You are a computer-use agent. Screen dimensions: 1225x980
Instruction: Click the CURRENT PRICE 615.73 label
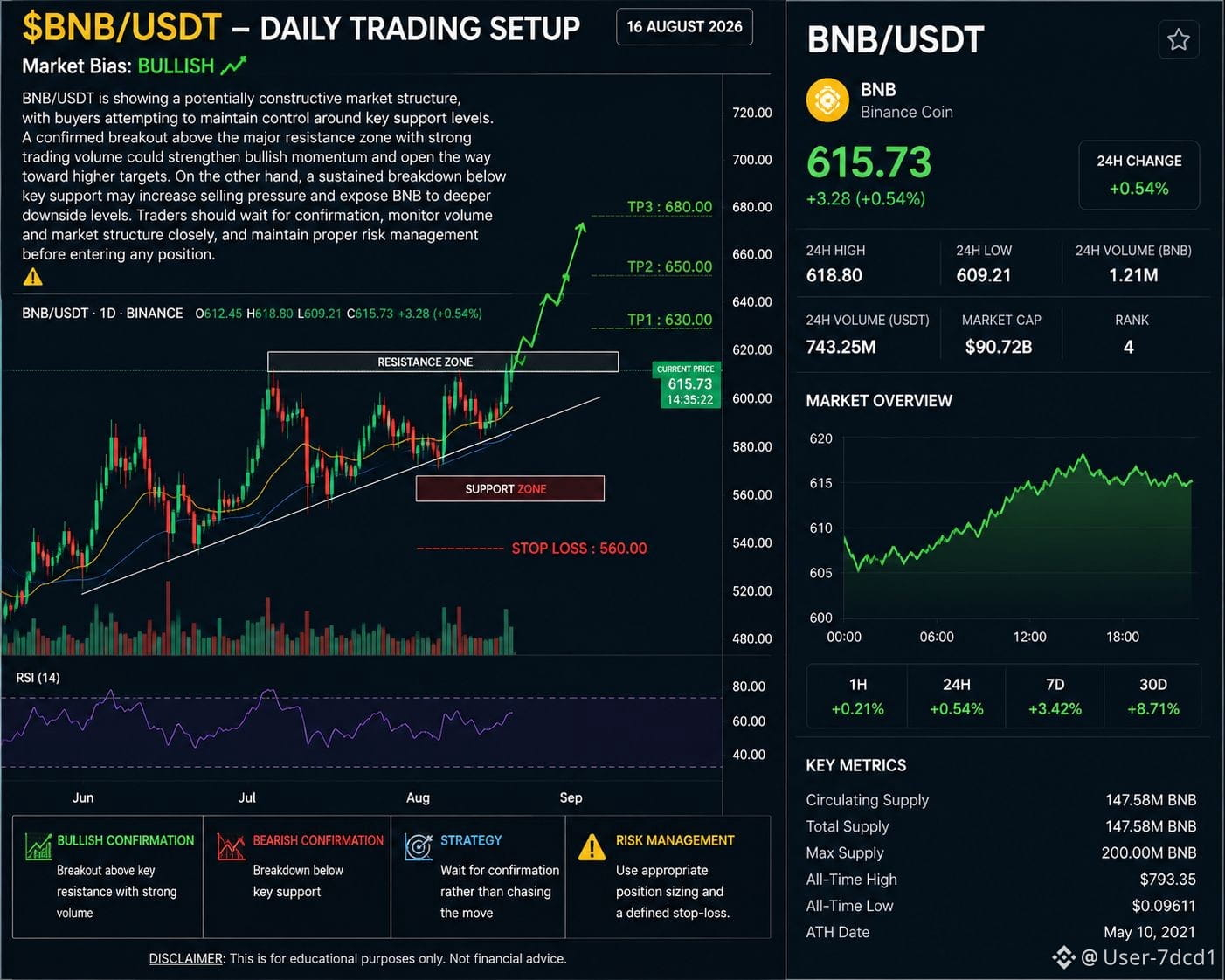(687, 384)
